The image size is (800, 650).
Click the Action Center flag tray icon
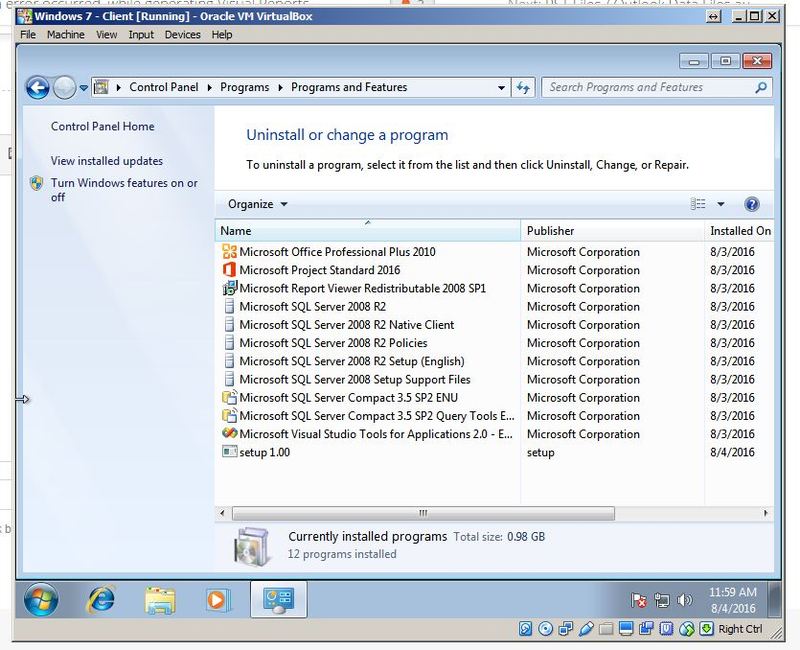638,600
